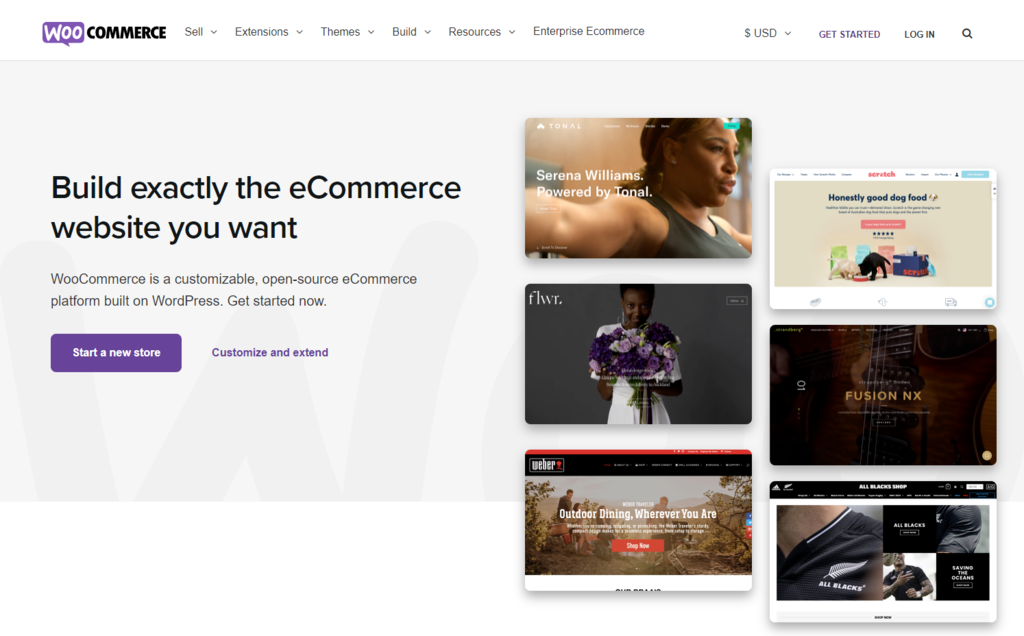Image resolution: width=1024 pixels, height=636 pixels.
Task: Select the Enterprise Ecommerce menu item
Action: 588,31
